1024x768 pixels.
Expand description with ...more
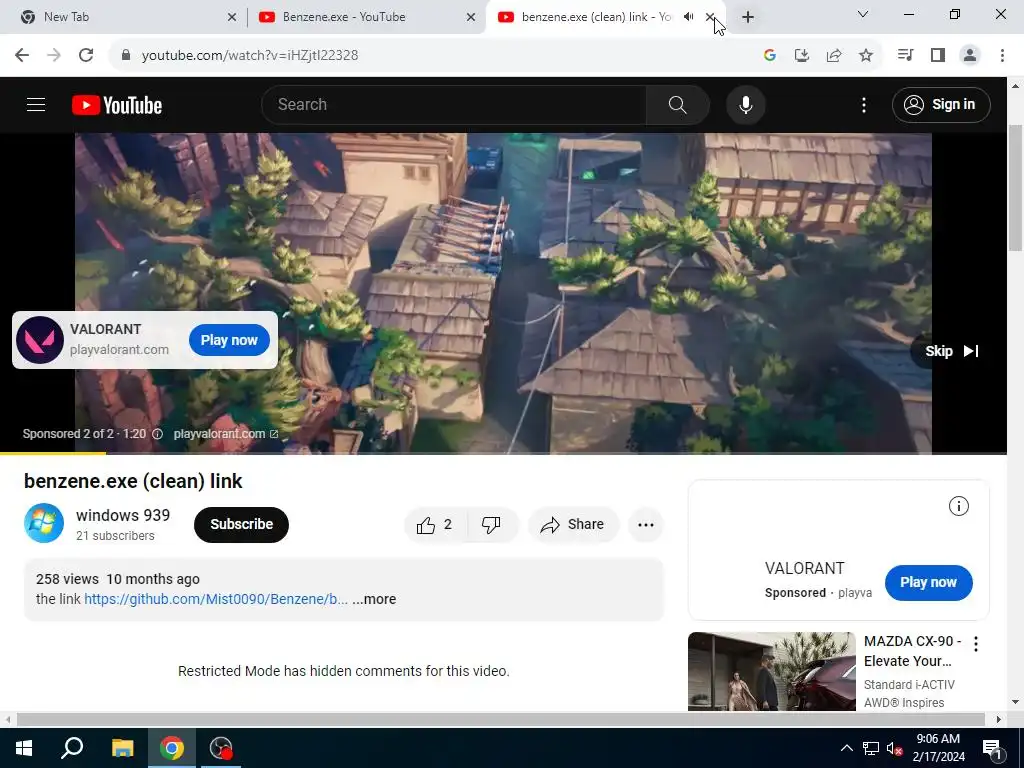coord(374,599)
